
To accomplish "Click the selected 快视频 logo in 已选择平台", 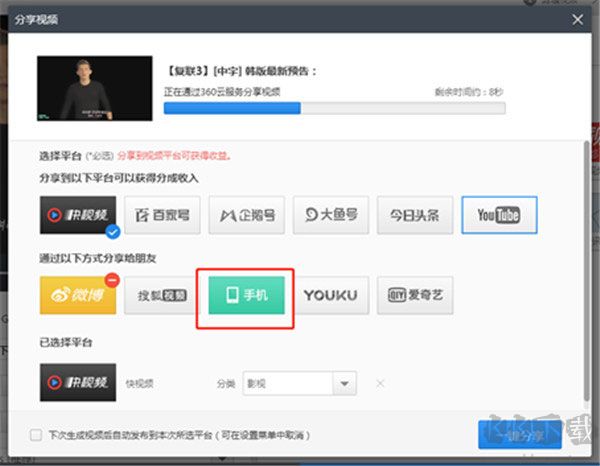I will (x=78, y=382).
